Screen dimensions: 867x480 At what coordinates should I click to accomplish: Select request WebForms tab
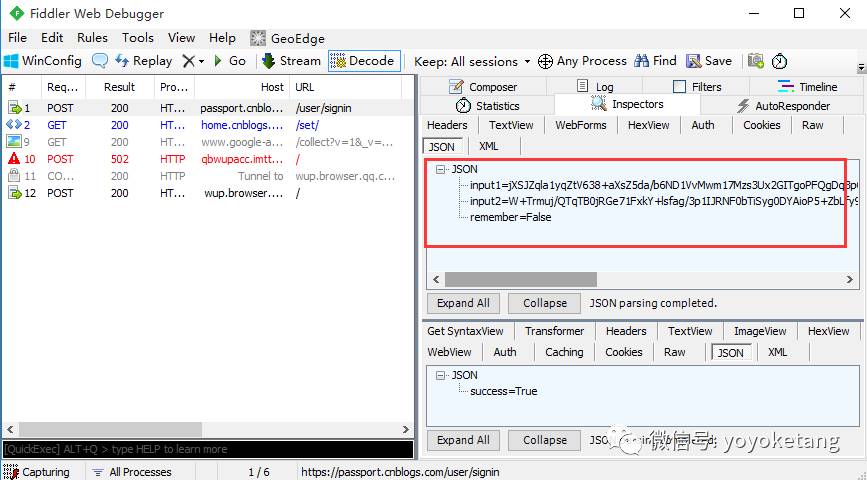tap(581, 125)
